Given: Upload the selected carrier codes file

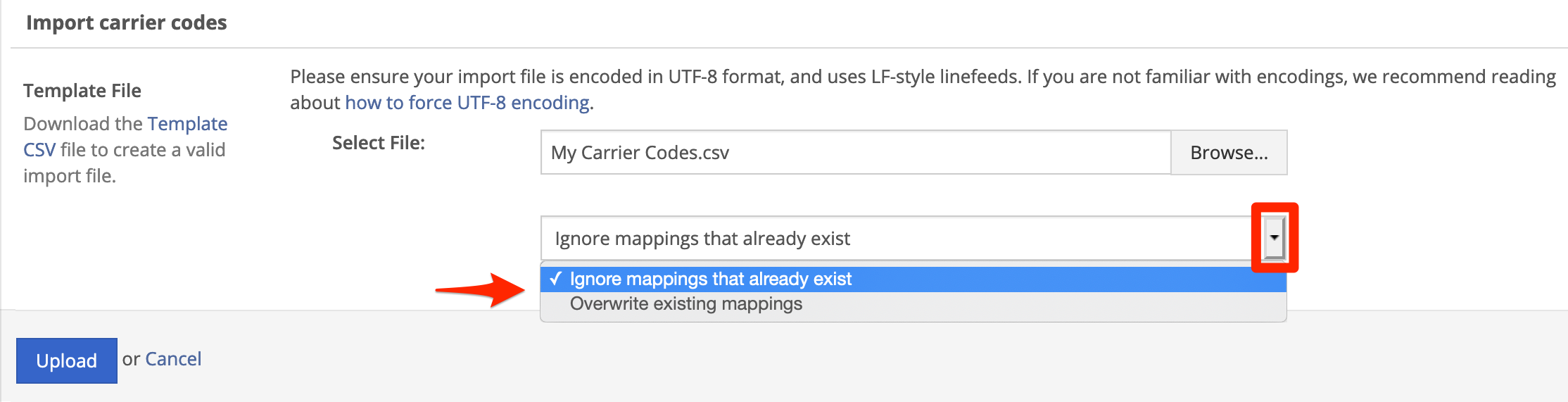Looking at the screenshot, I should click(67, 360).
